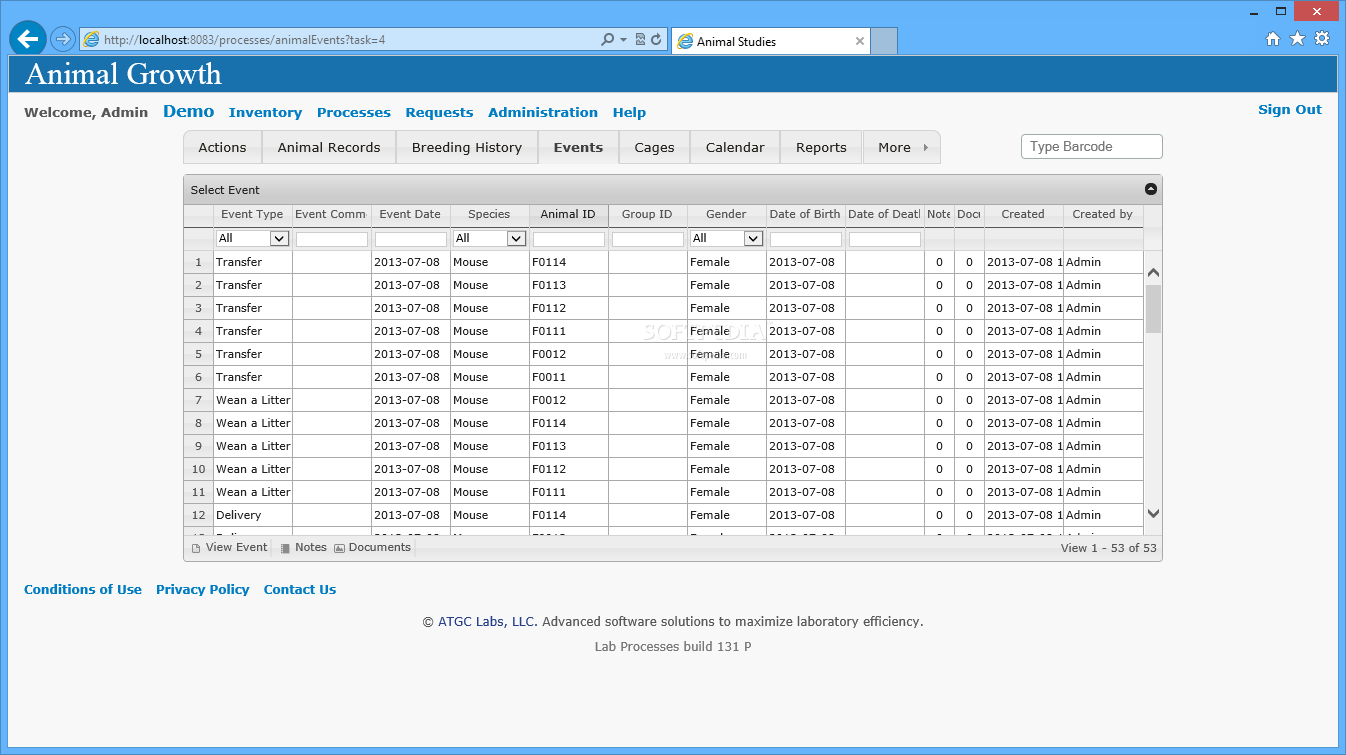Select Wean a Litter in row 7
Viewport: 1346px width, 755px height.
point(253,400)
